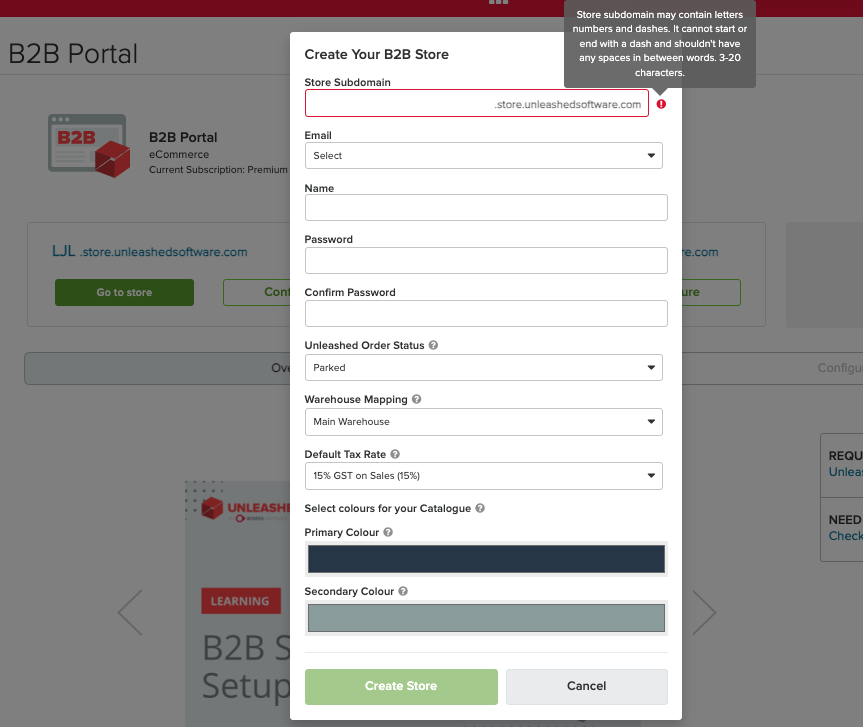Click help icon beside Warehouse Mapping
This screenshot has height=727, width=863.
coord(417,399)
